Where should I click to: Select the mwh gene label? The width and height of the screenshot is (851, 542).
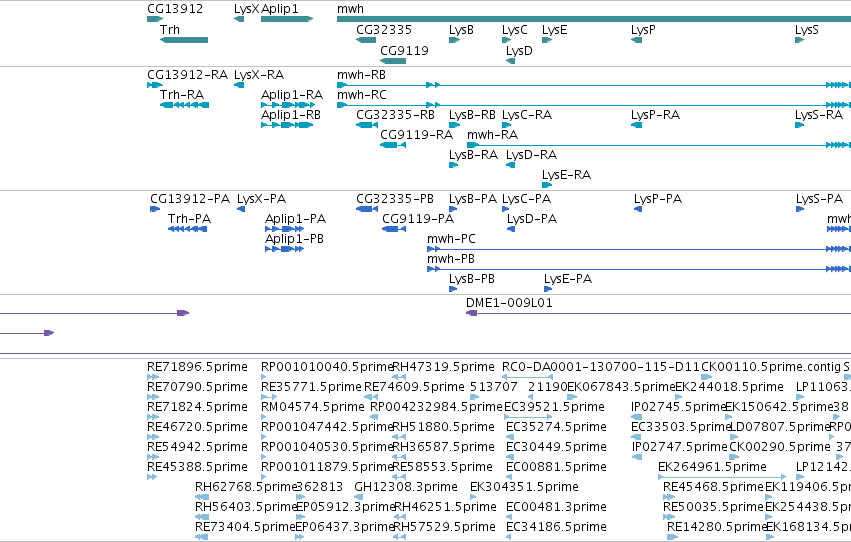click(350, 9)
